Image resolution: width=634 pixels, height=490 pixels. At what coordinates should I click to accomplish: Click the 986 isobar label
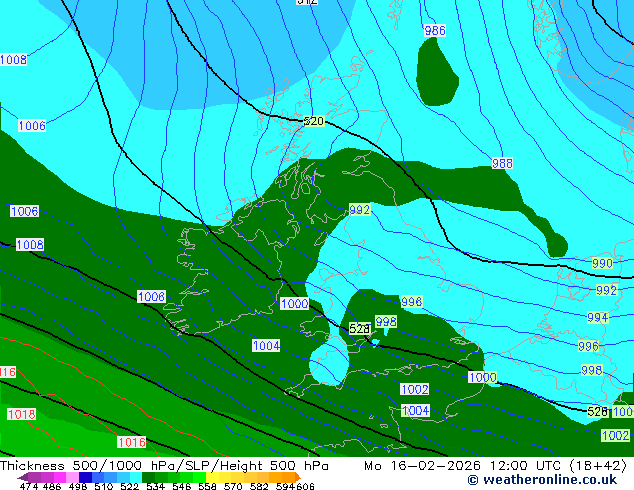click(x=435, y=31)
